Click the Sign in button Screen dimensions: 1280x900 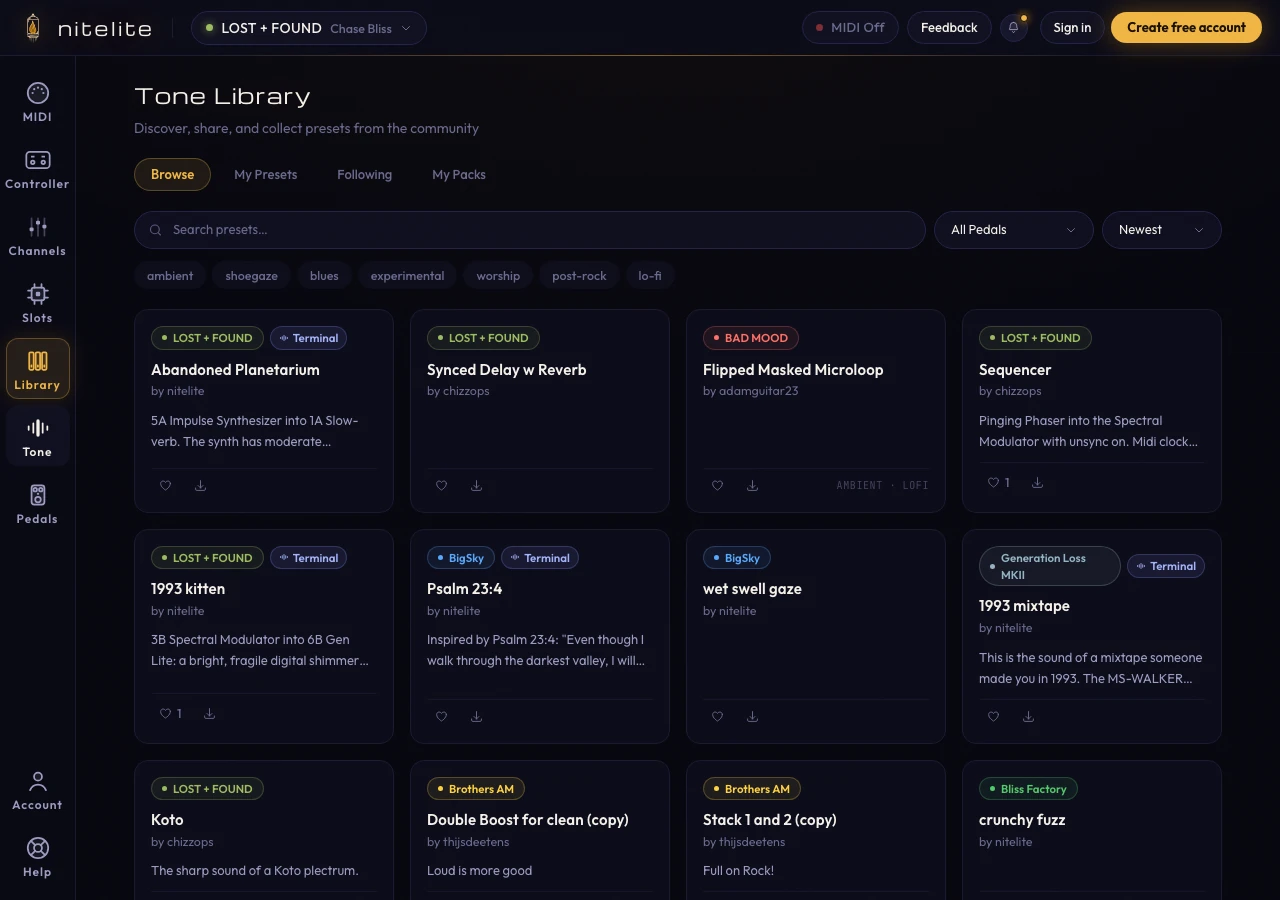1072,28
